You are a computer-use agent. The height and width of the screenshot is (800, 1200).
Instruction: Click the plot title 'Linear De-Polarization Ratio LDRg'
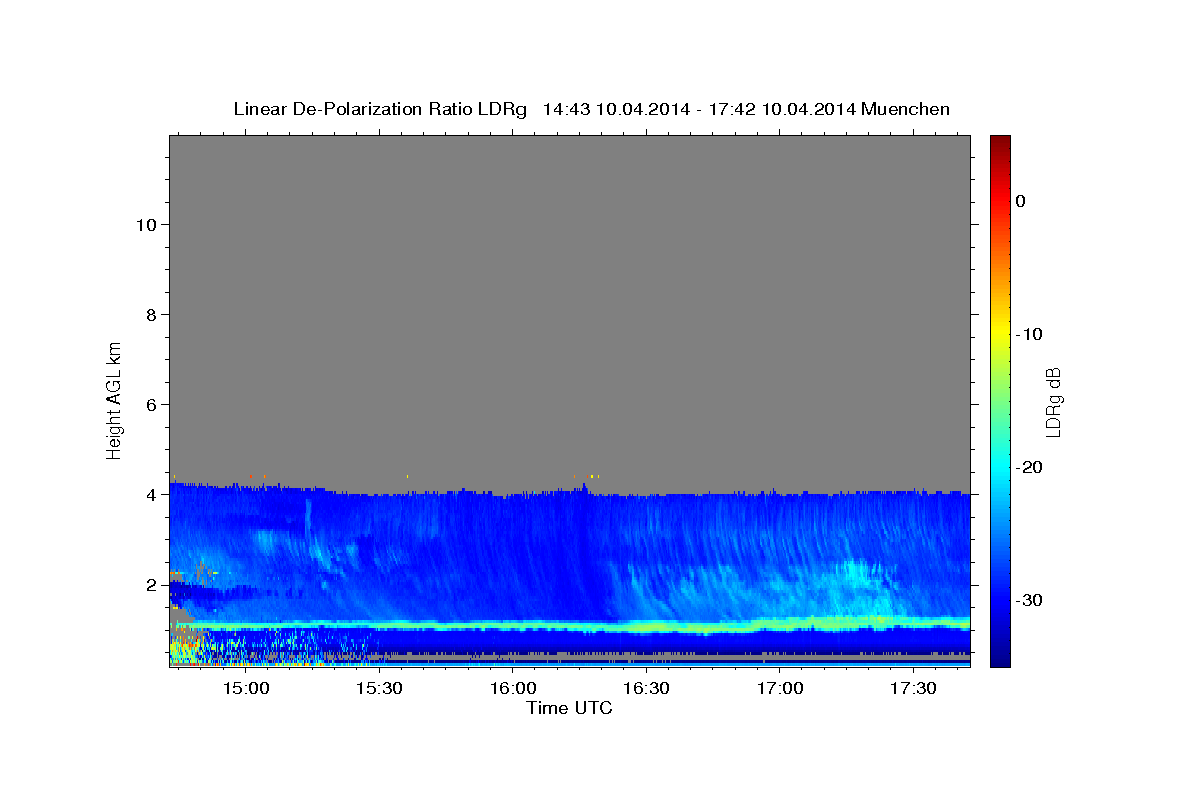(x=380, y=109)
